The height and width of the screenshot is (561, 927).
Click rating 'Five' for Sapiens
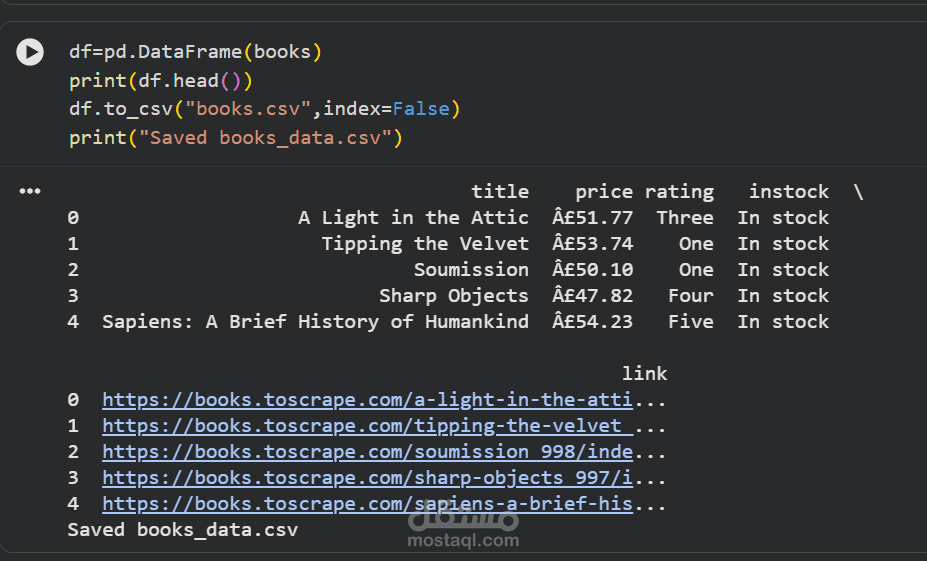pos(691,322)
